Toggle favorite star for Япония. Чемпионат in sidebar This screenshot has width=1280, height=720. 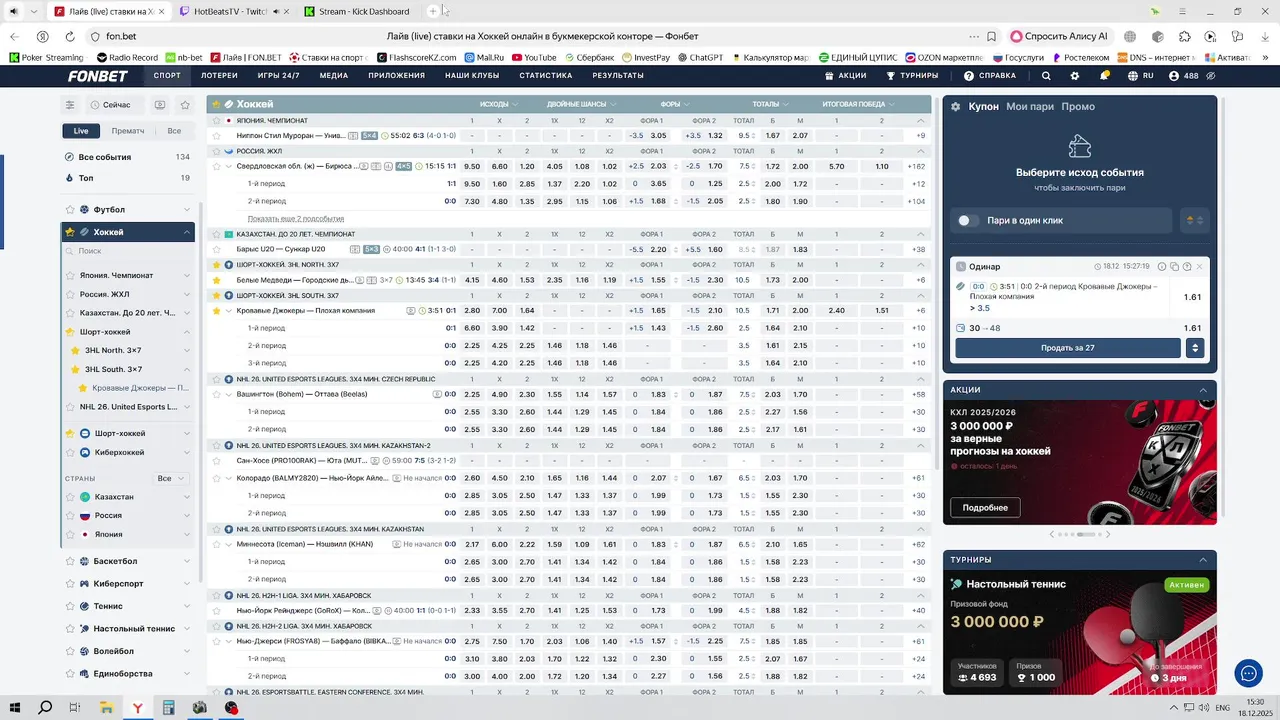coord(70,276)
